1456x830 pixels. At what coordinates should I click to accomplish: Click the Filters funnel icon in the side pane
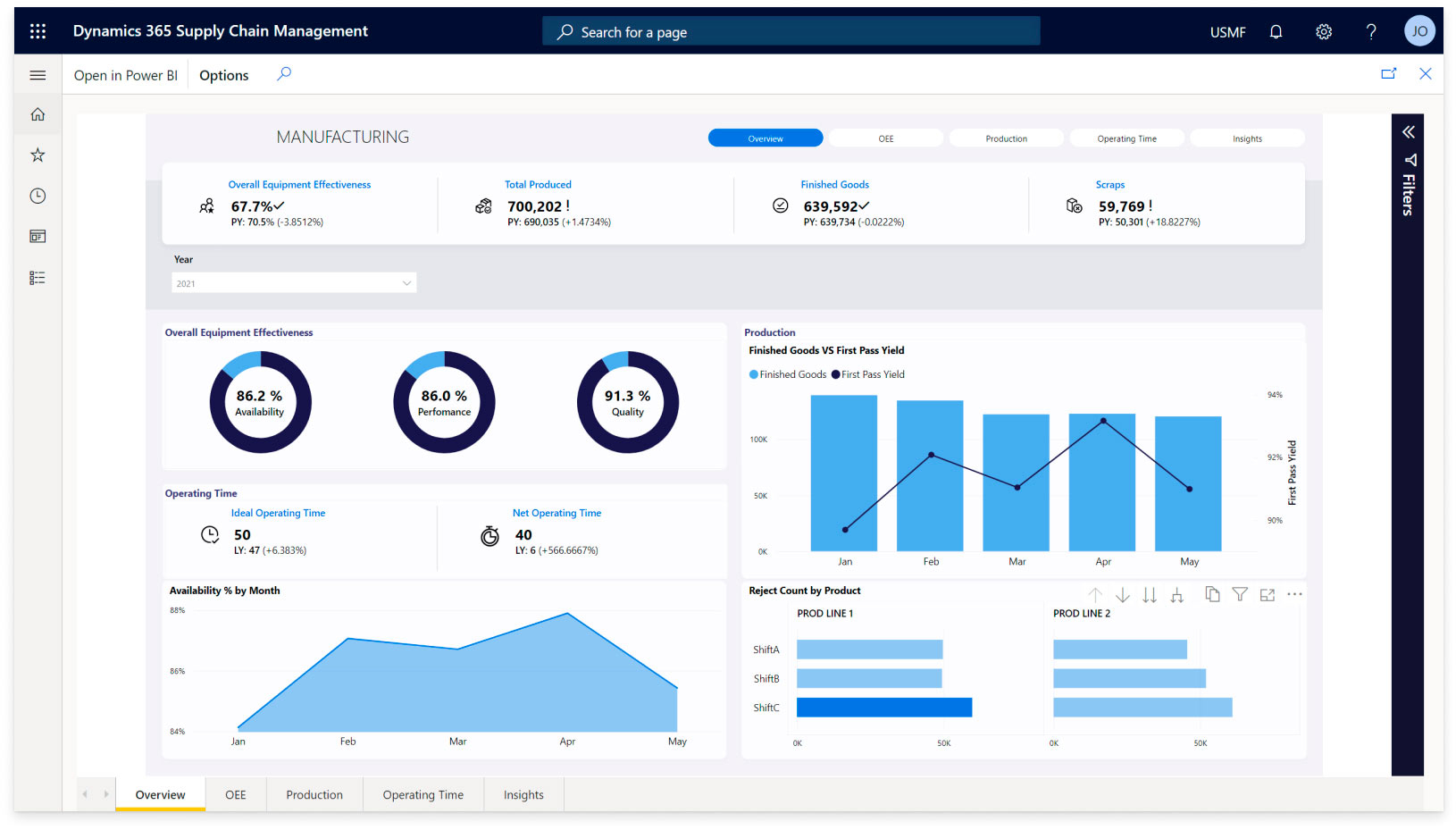1410,160
